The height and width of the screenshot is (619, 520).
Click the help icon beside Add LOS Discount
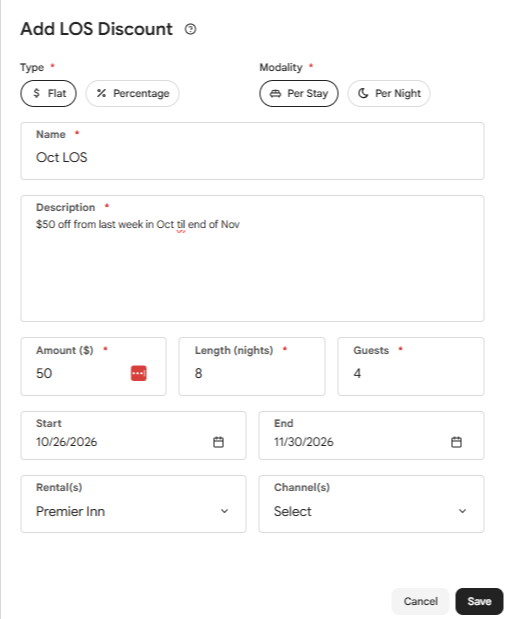point(190,29)
